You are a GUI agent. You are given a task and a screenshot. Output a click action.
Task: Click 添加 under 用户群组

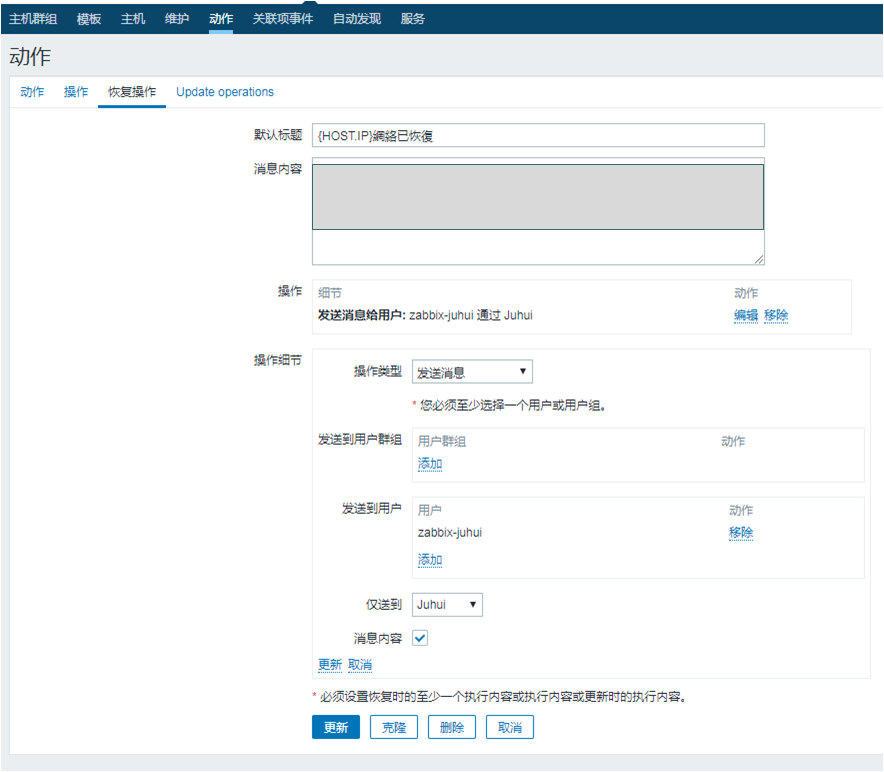point(430,464)
